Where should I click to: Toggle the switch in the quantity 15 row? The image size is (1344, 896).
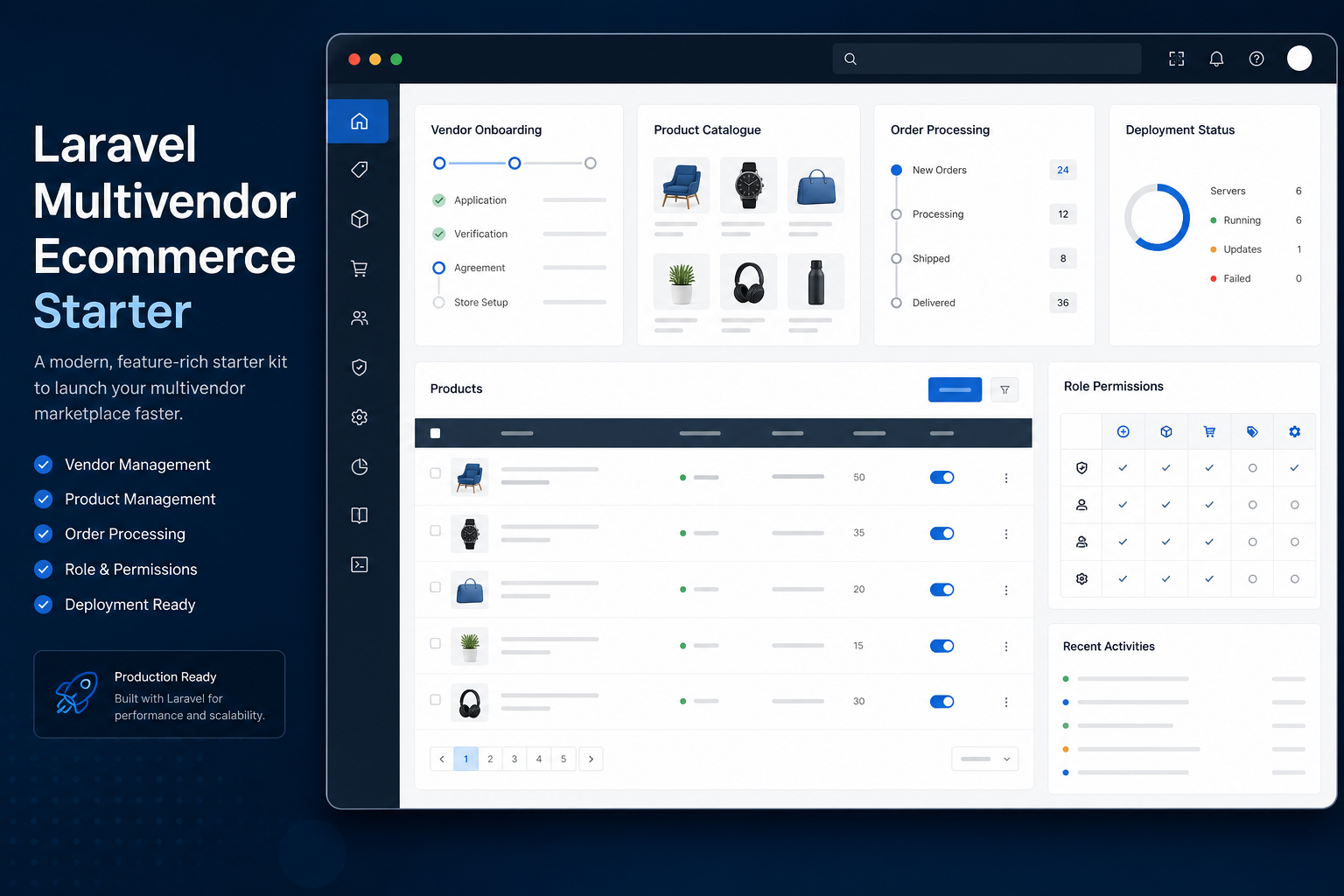(x=941, y=646)
